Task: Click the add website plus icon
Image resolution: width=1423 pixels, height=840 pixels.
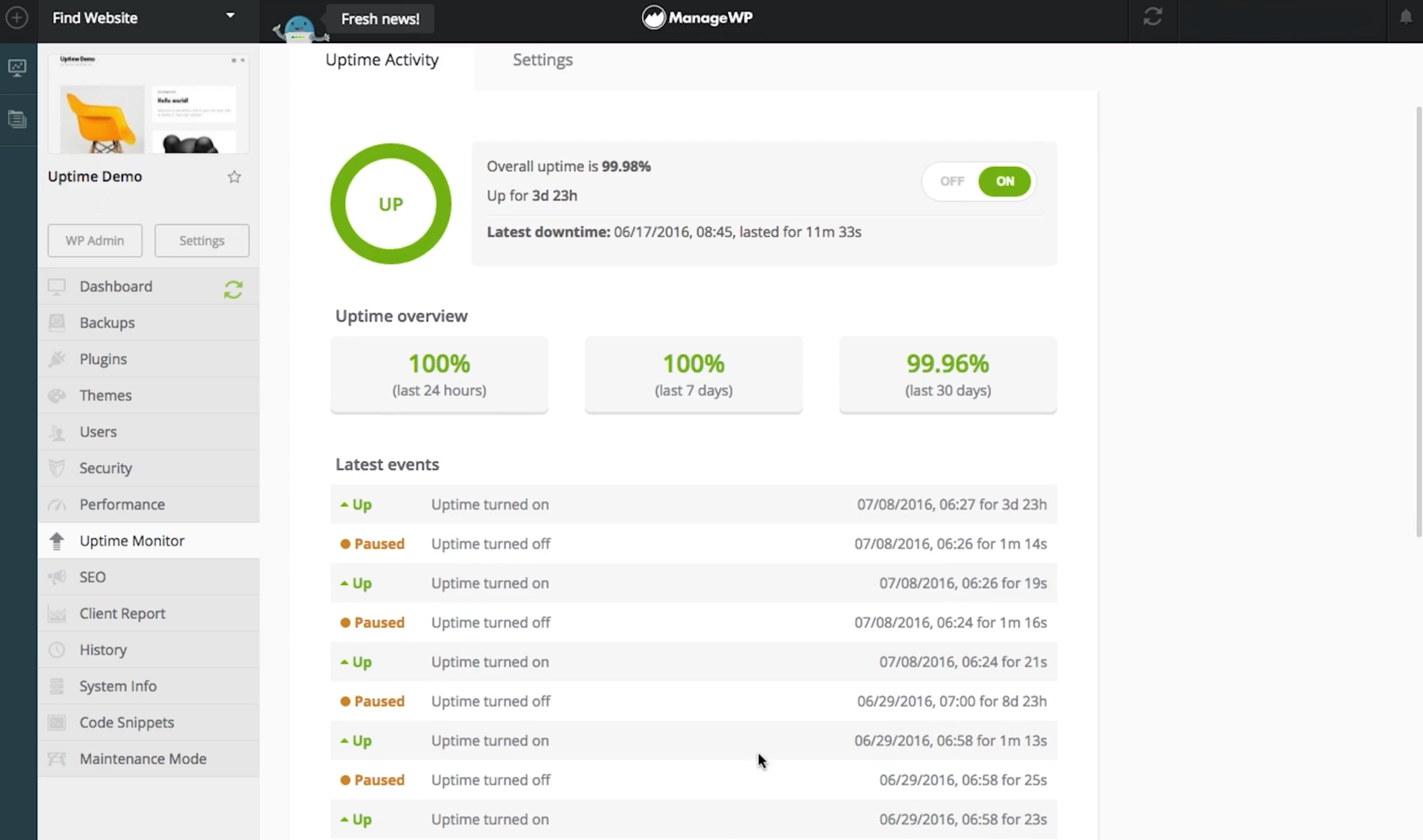Action: (17, 18)
